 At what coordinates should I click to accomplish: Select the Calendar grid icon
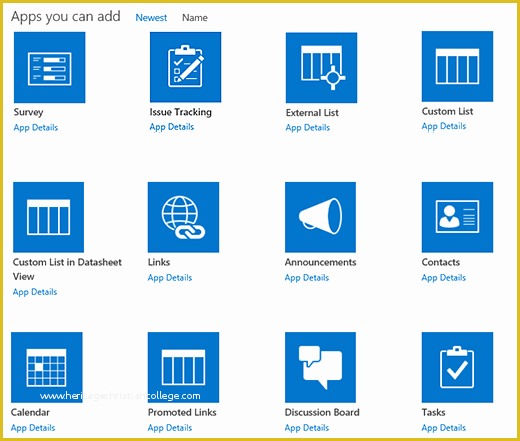tap(47, 367)
